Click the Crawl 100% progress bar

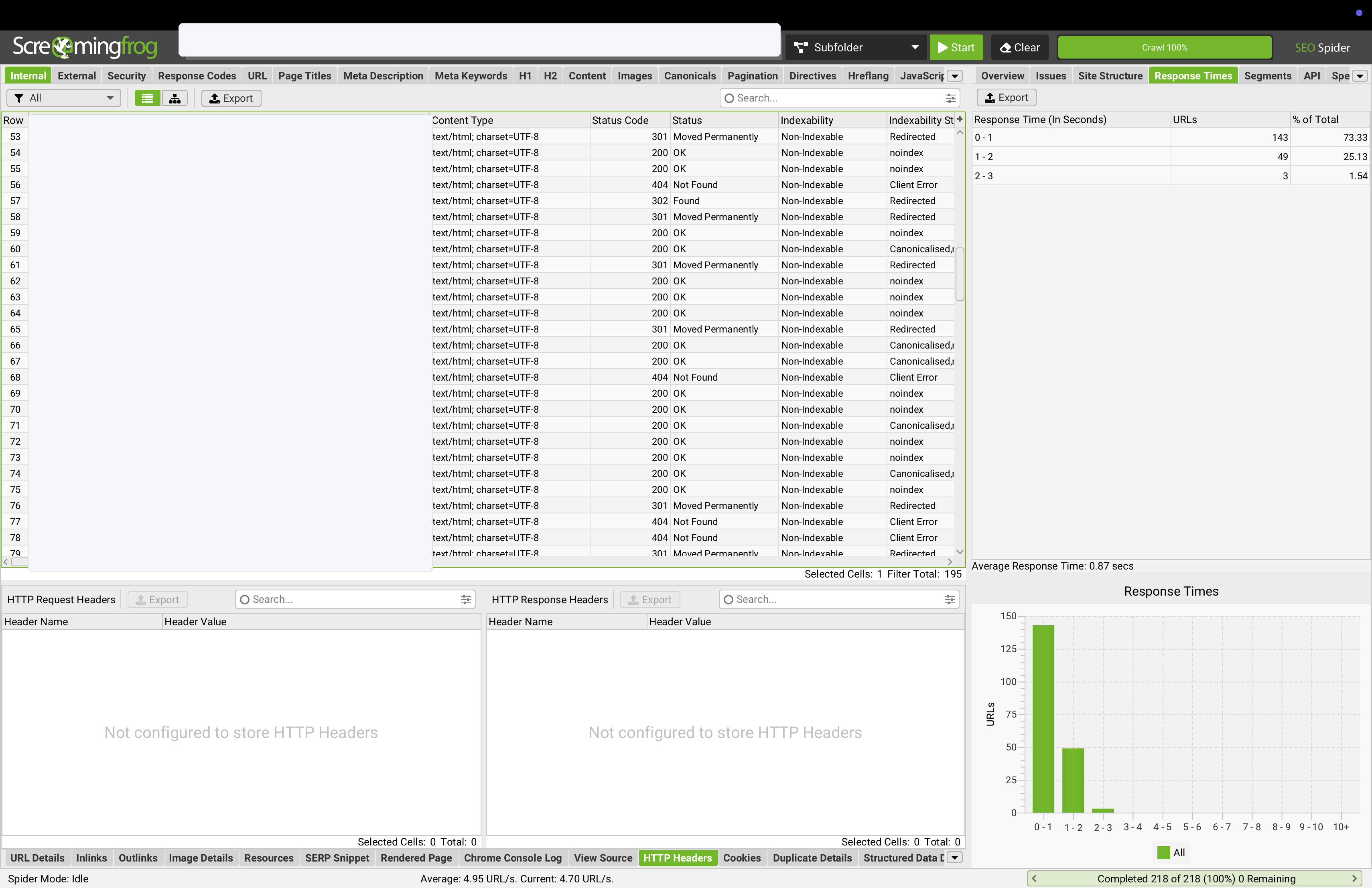tap(1165, 47)
